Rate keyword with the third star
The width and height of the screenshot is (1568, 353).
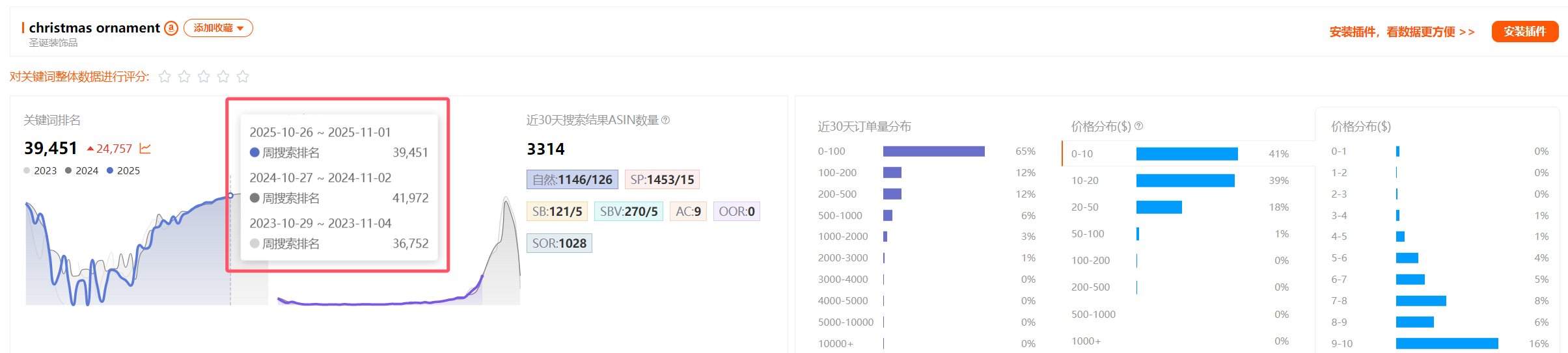click(204, 77)
